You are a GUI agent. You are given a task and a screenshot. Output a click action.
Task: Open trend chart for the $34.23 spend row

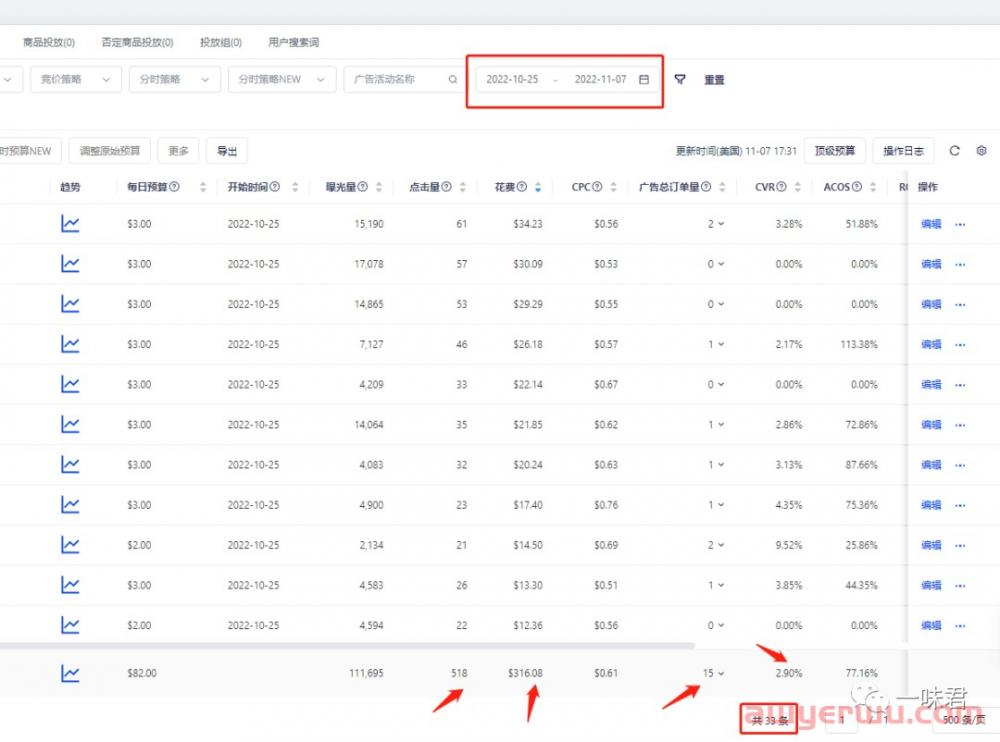pos(70,224)
